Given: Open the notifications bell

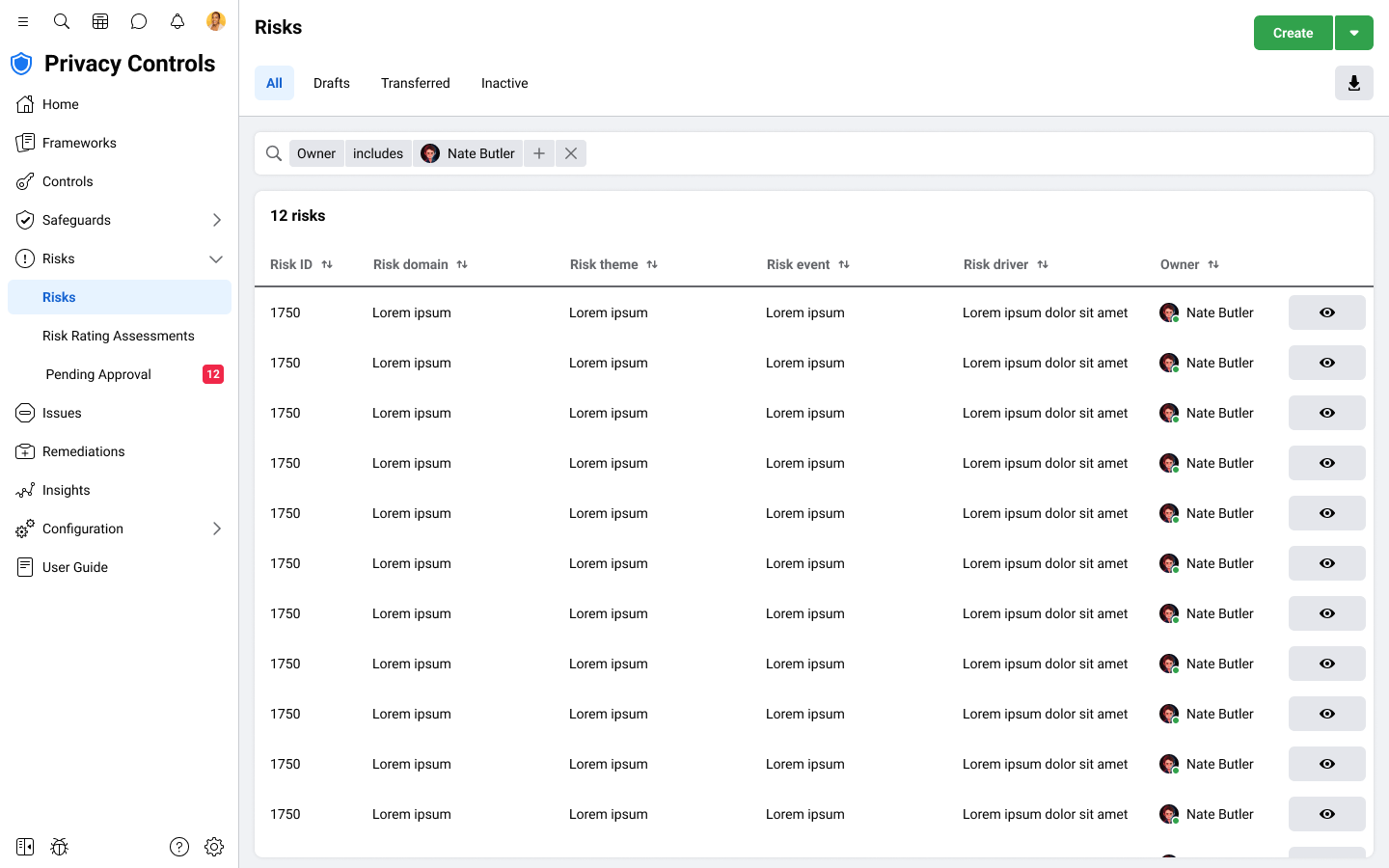Looking at the screenshot, I should (x=177, y=21).
